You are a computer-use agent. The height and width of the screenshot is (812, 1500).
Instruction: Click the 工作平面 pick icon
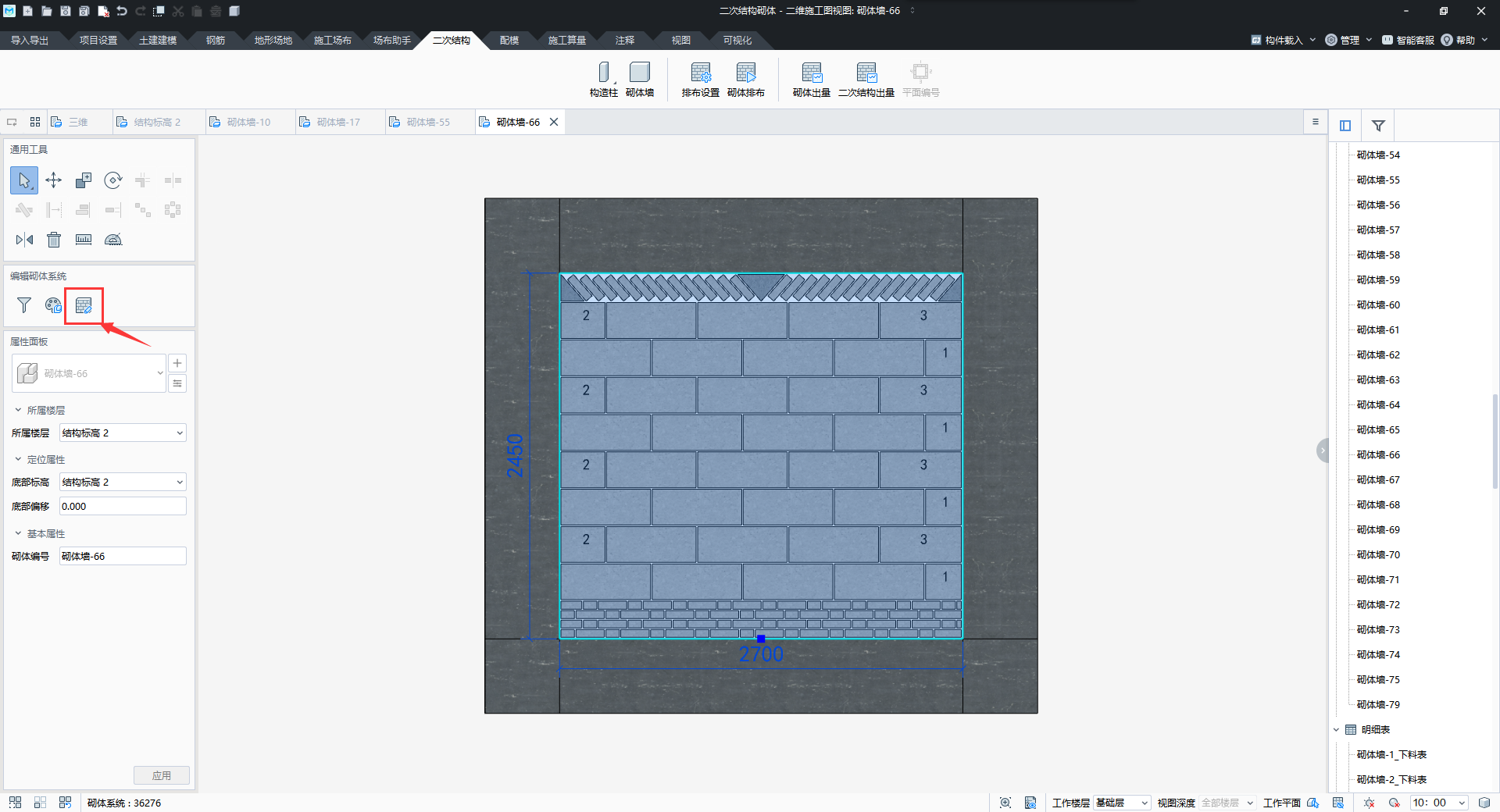tap(1313, 803)
